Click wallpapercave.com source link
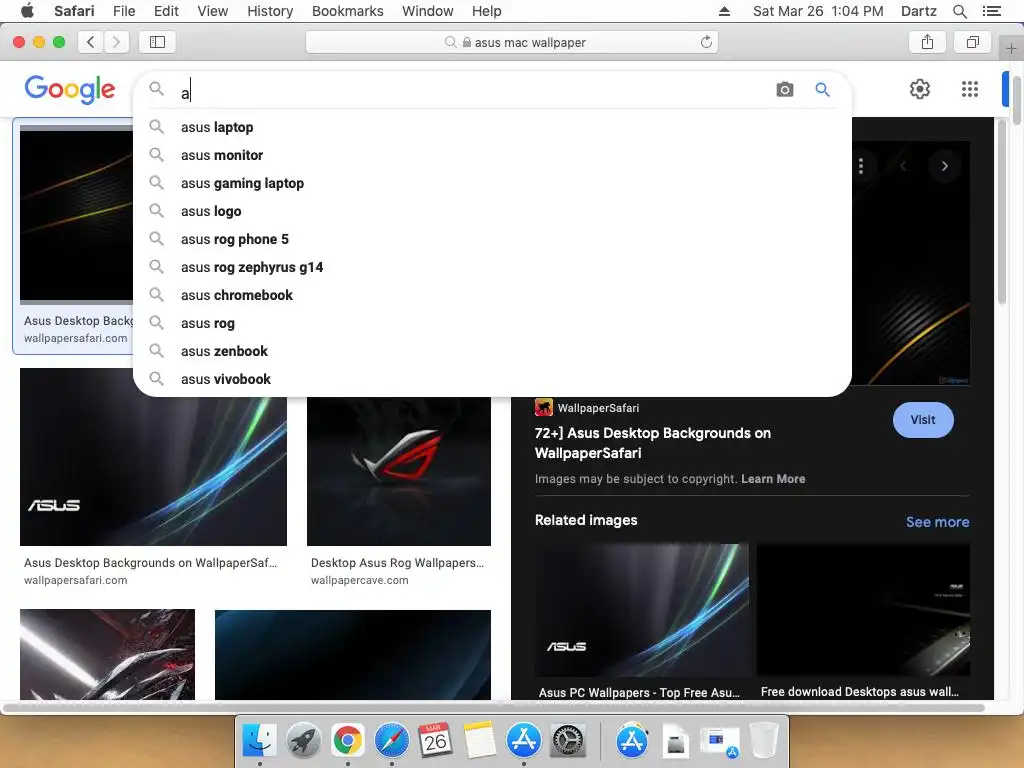 359,580
